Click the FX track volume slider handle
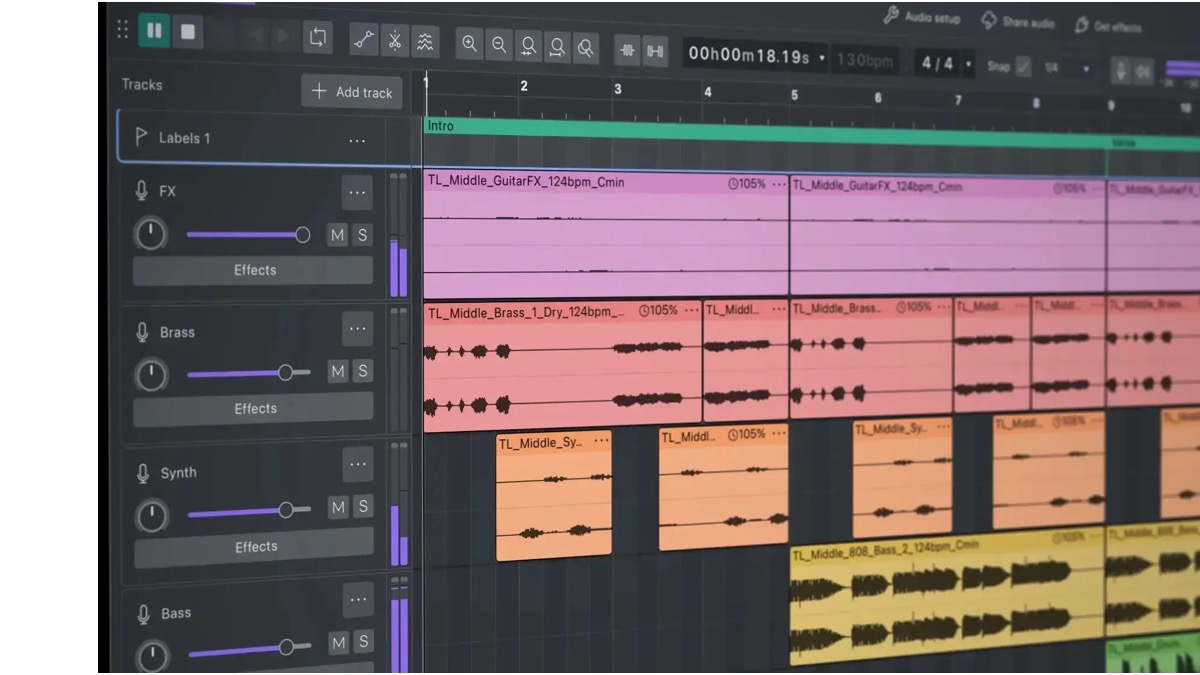 302,235
